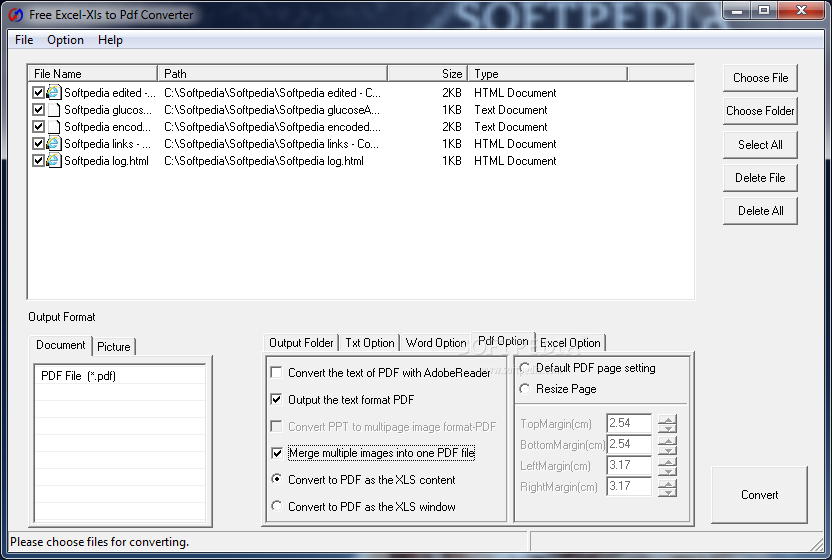
Task: Click the status bar message text
Action: pyautogui.click(x=100, y=542)
